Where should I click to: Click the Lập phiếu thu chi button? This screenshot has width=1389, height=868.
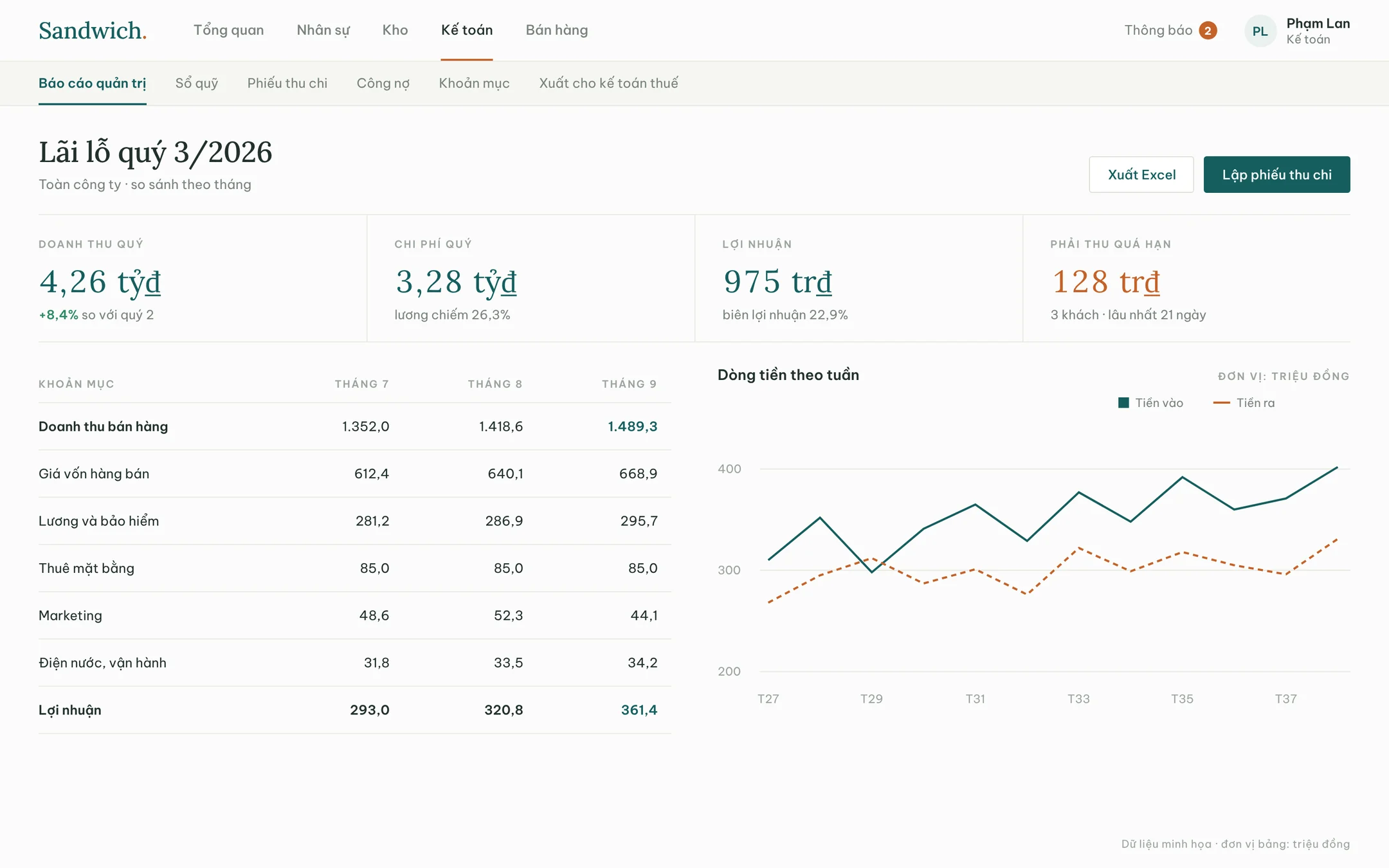(1276, 174)
